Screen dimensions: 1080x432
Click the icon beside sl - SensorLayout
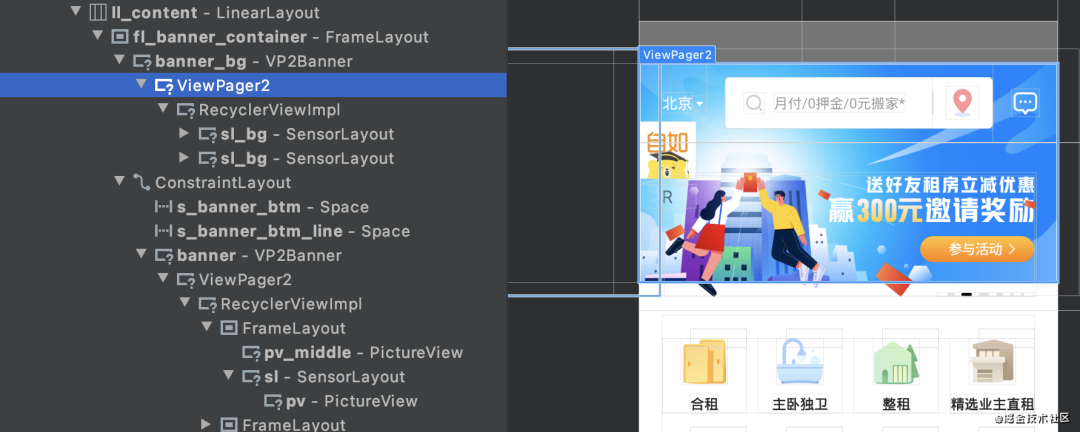pos(251,377)
